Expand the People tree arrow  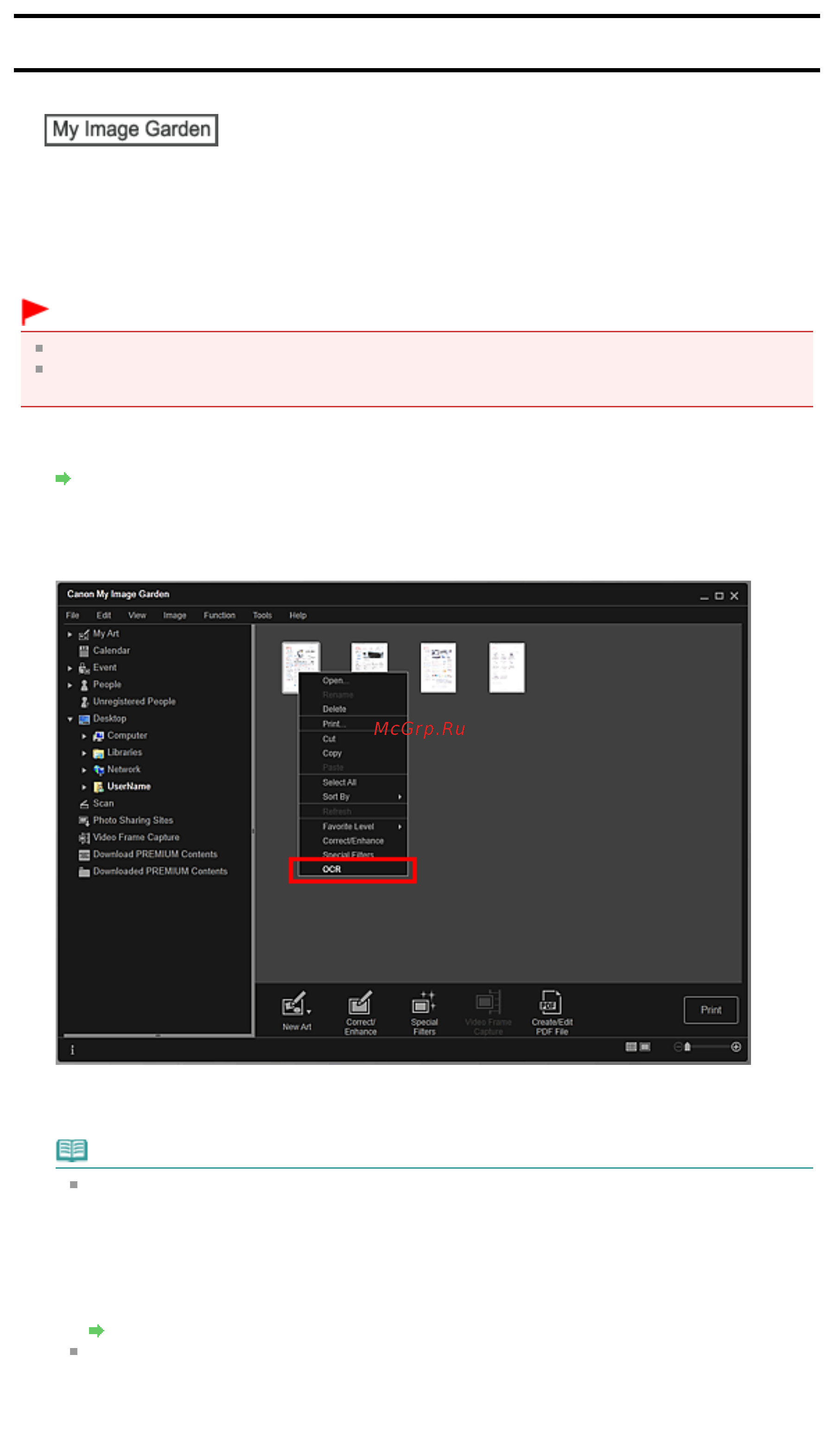(70, 685)
